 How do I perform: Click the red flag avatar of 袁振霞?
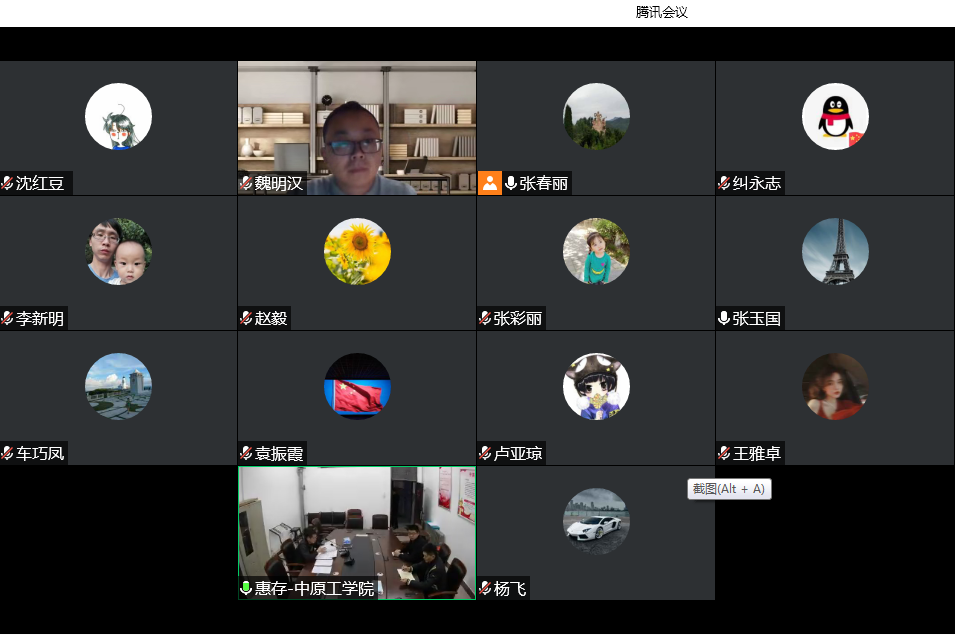click(357, 386)
